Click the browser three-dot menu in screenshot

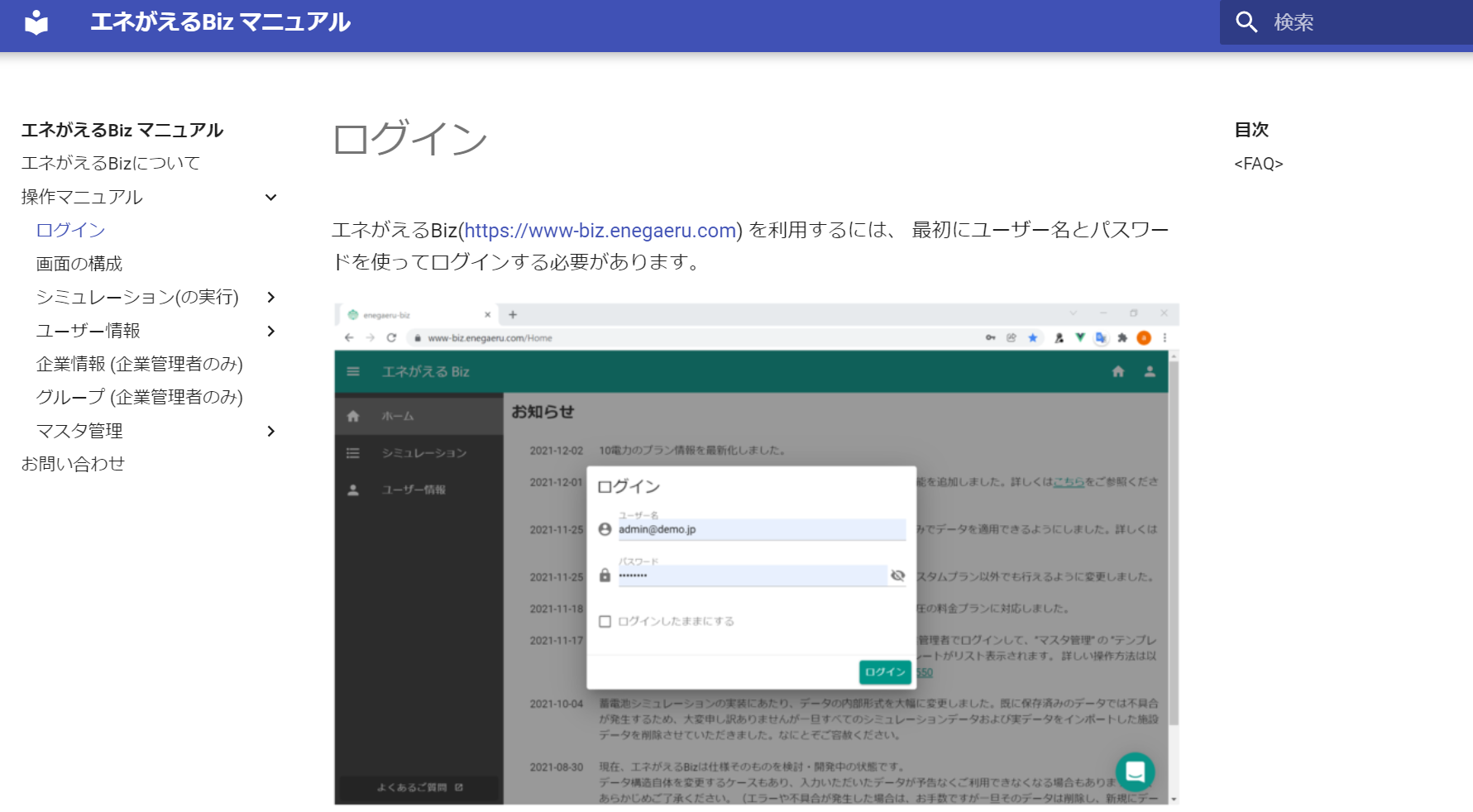coord(1165,337)
